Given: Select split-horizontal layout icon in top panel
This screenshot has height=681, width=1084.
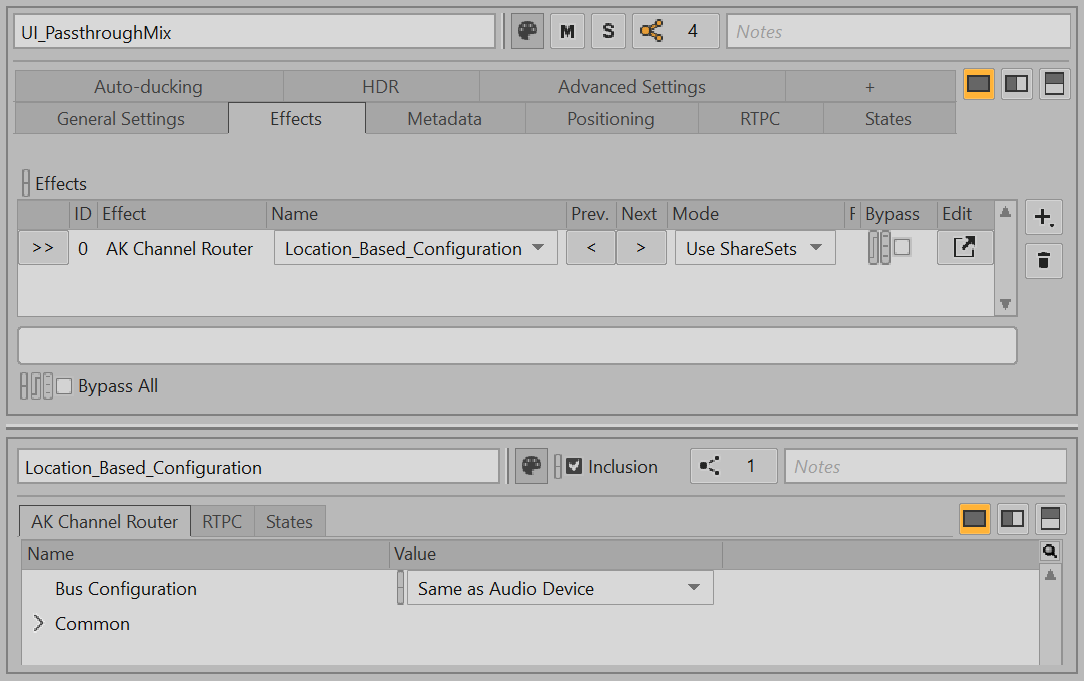Looking at the screenshot, I should tap(1055, 85).
